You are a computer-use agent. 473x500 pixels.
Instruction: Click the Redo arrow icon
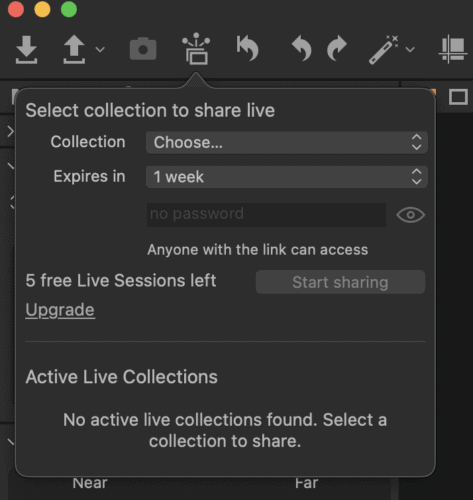tap(337, 48)
